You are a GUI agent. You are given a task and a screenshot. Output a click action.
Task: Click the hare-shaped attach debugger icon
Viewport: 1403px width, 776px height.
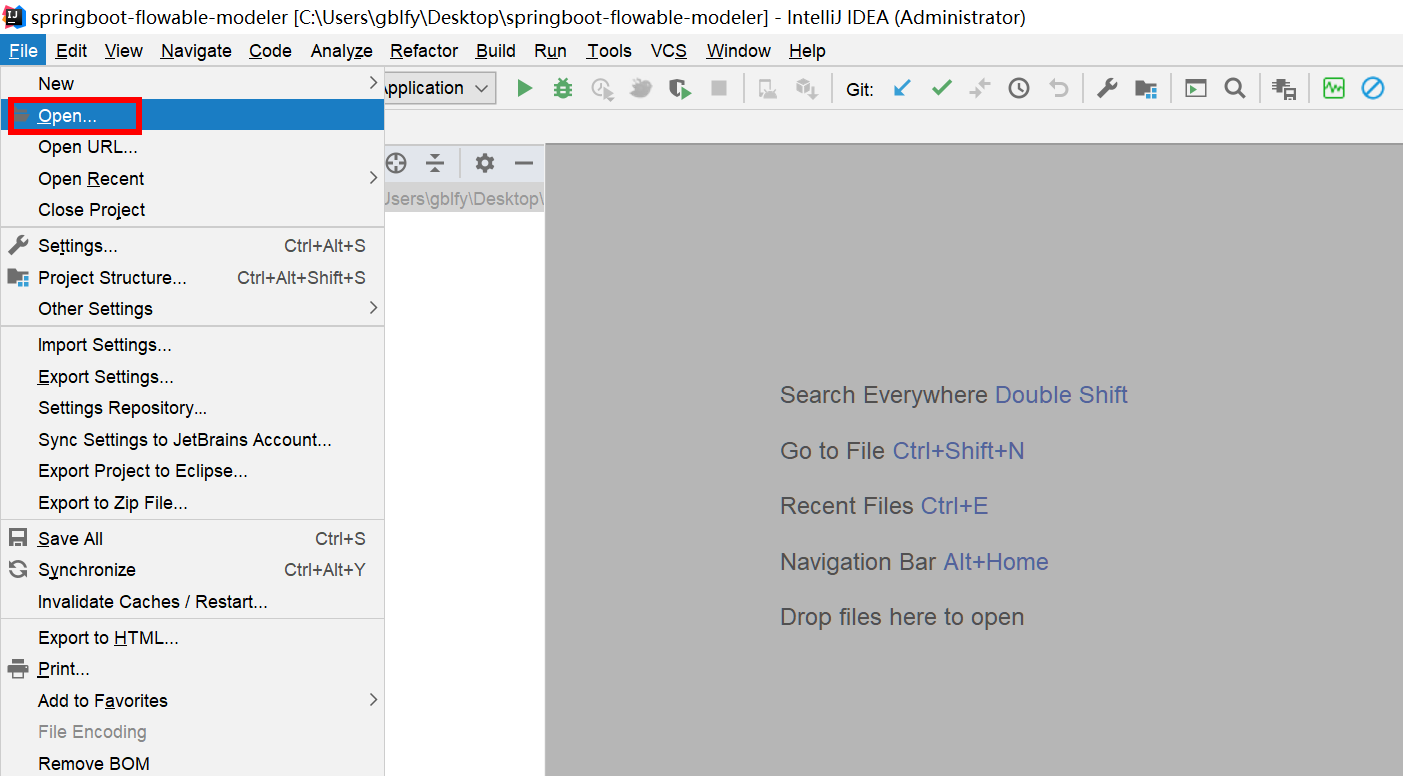(x=641, y=88)
